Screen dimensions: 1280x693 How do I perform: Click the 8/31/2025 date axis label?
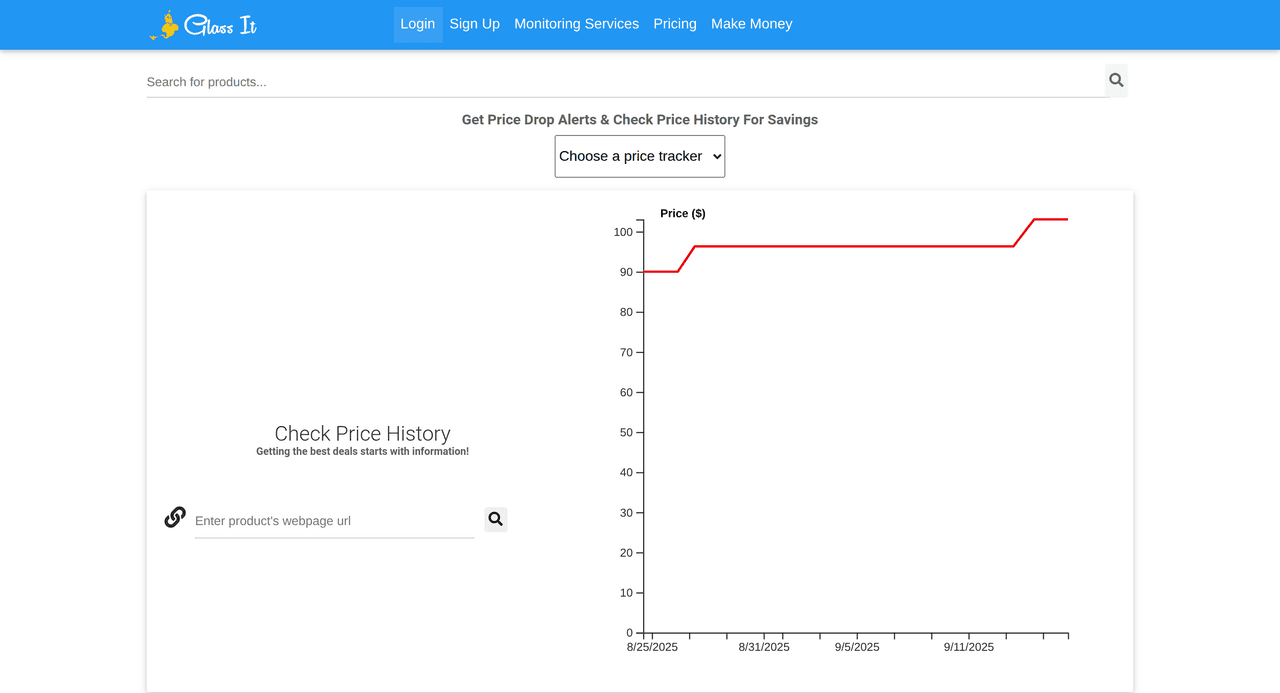pyautogui.click(x=764, y=647)
